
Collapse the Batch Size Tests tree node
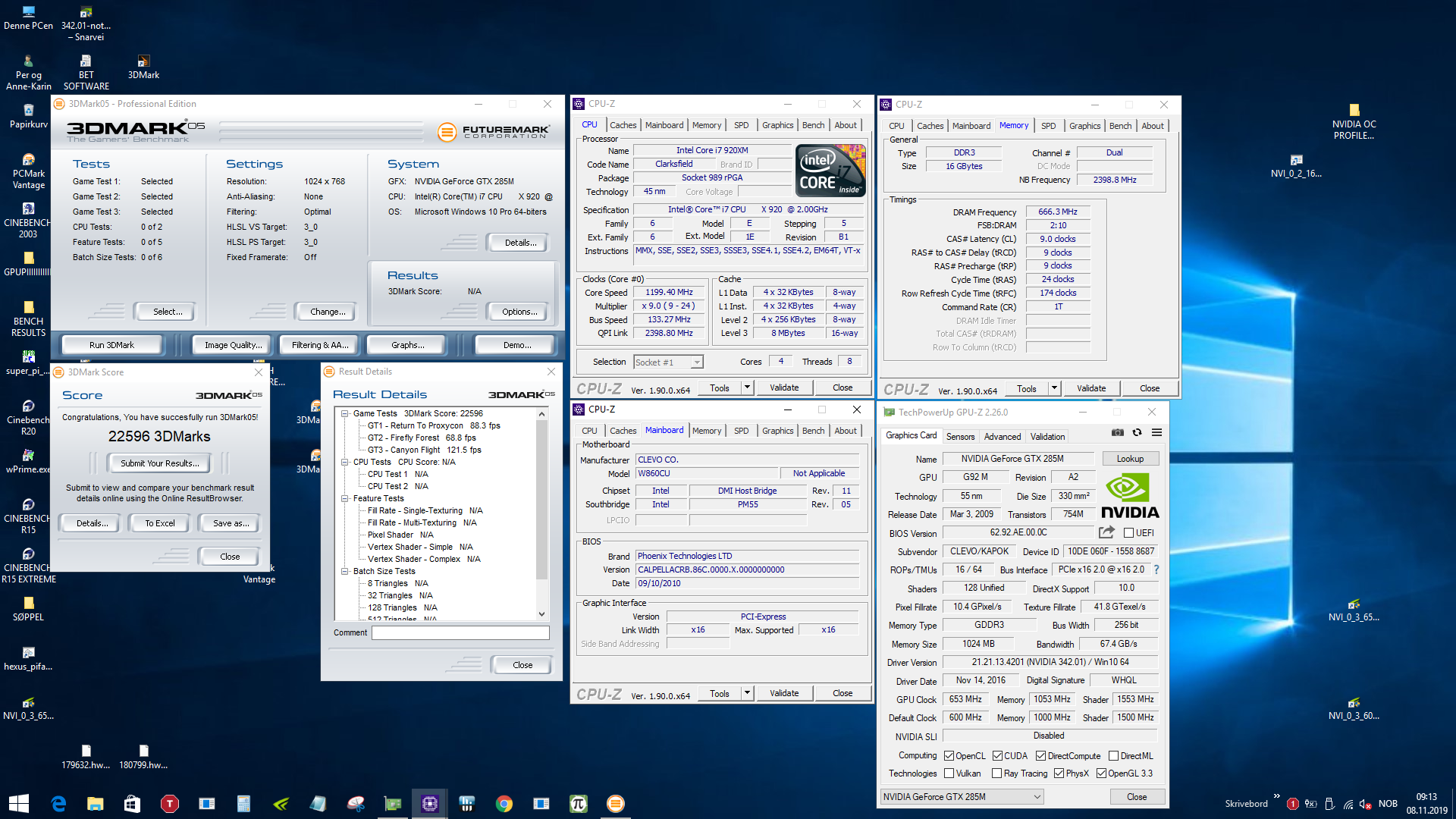(344, 571)
